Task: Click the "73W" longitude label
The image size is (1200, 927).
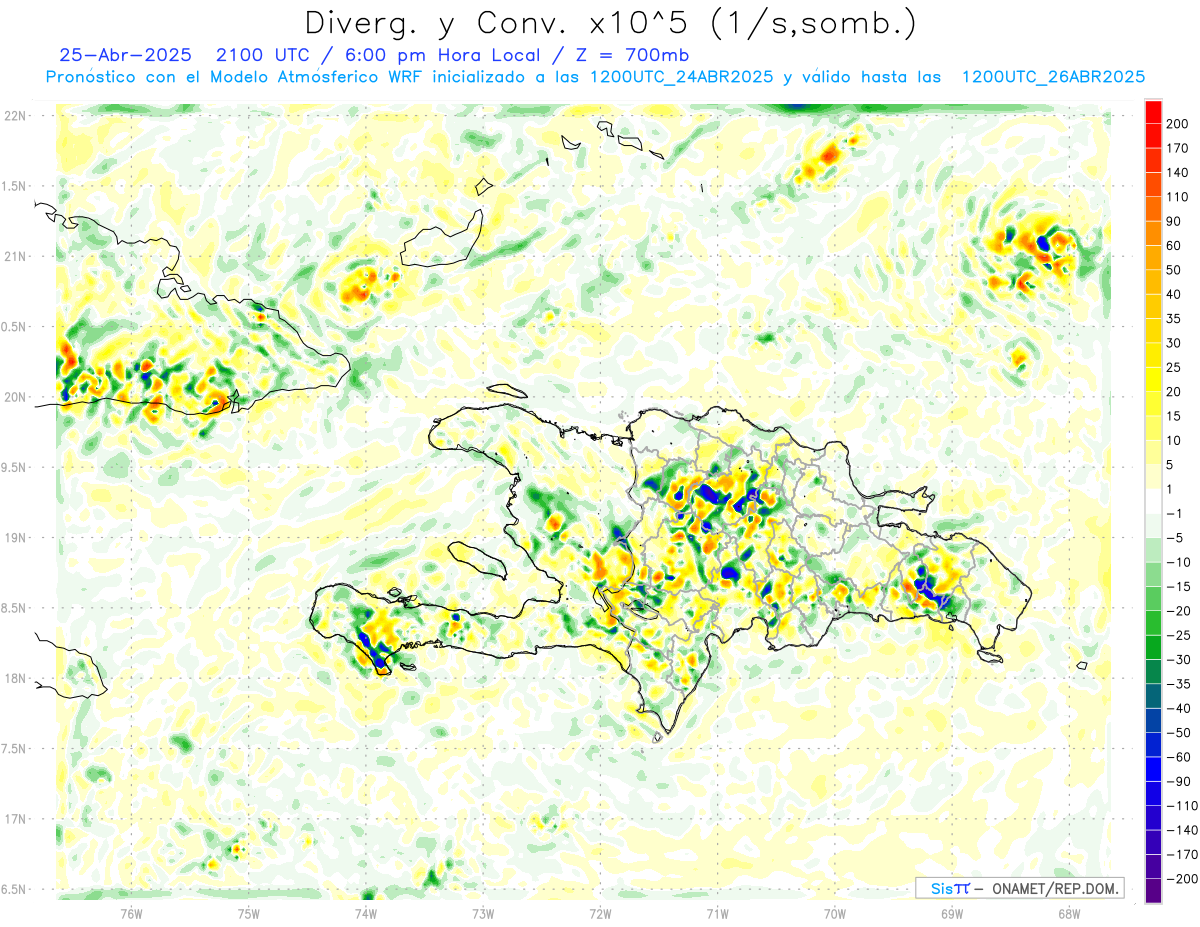Action: [x=483, y=913]
